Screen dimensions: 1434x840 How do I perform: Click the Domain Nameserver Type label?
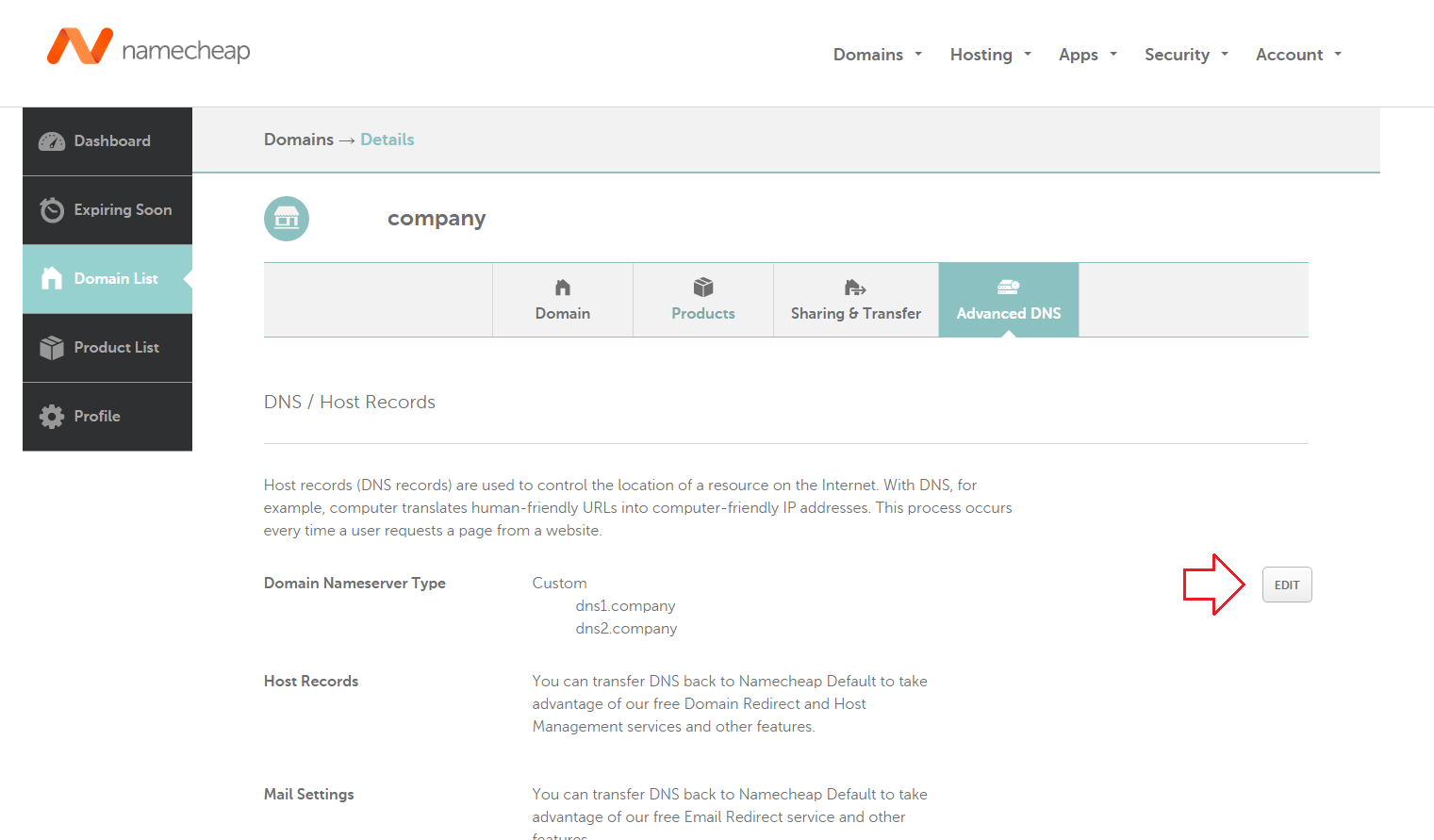tap(354, 584)
